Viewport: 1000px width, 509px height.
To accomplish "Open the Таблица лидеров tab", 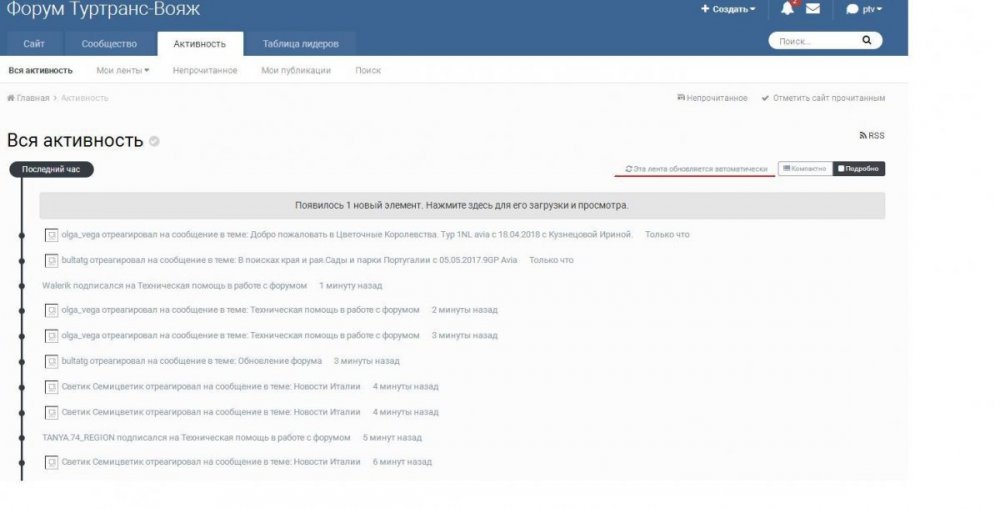I will tap(300, 43).
